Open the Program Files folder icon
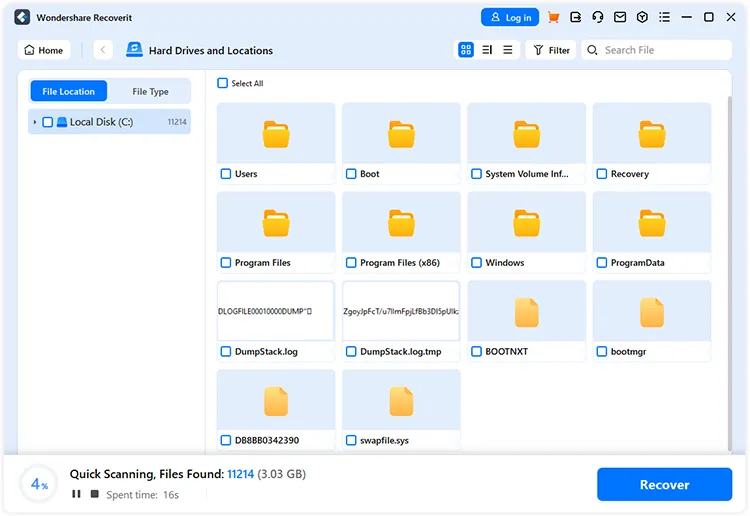Screen dimensions: 750x516 coord(276,223)
